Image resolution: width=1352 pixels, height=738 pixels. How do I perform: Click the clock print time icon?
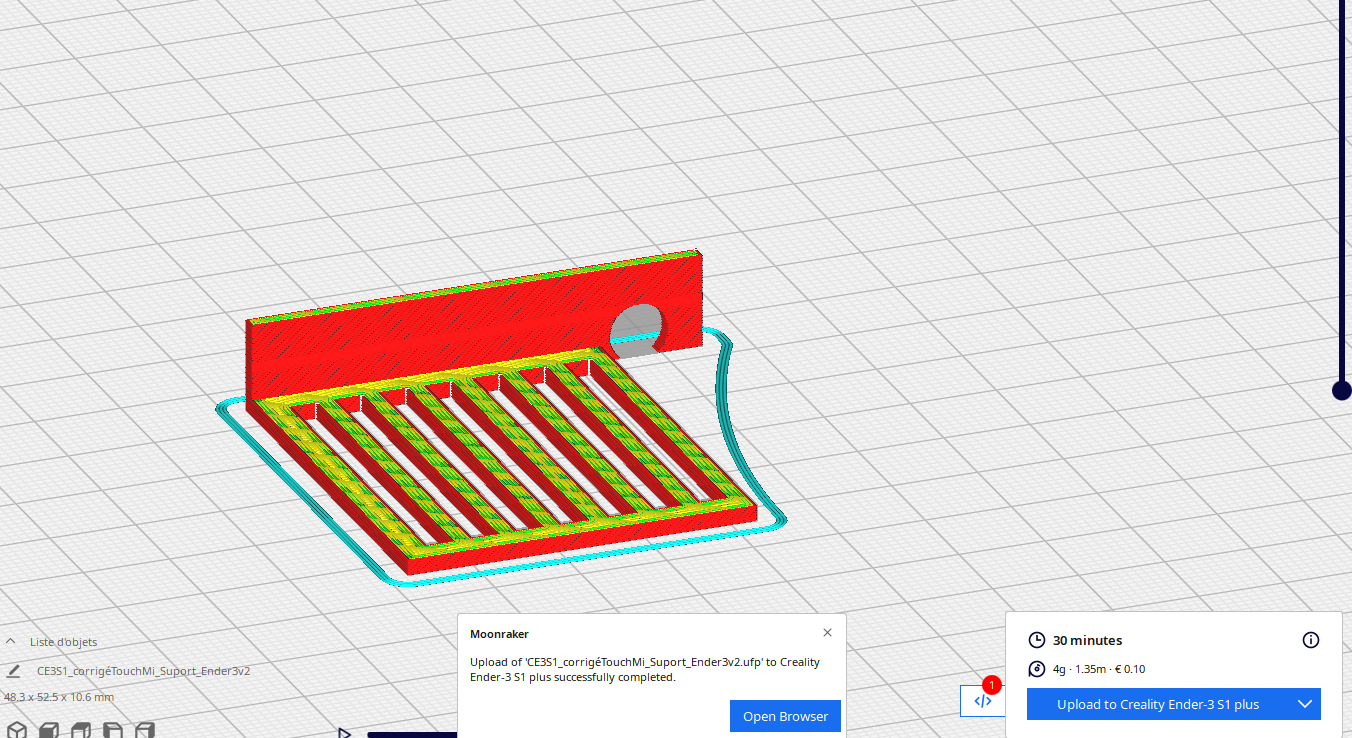click(1037, 640)
